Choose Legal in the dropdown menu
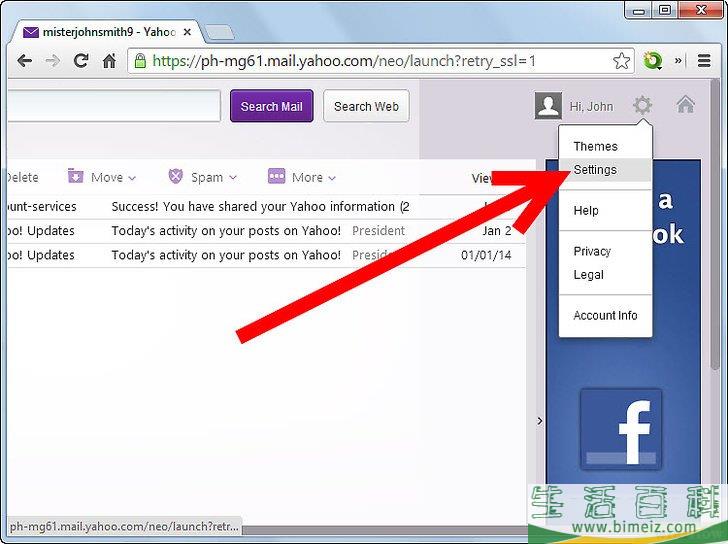Image resolution: width=728 pixels, height=544 pixels. (588, 275)
